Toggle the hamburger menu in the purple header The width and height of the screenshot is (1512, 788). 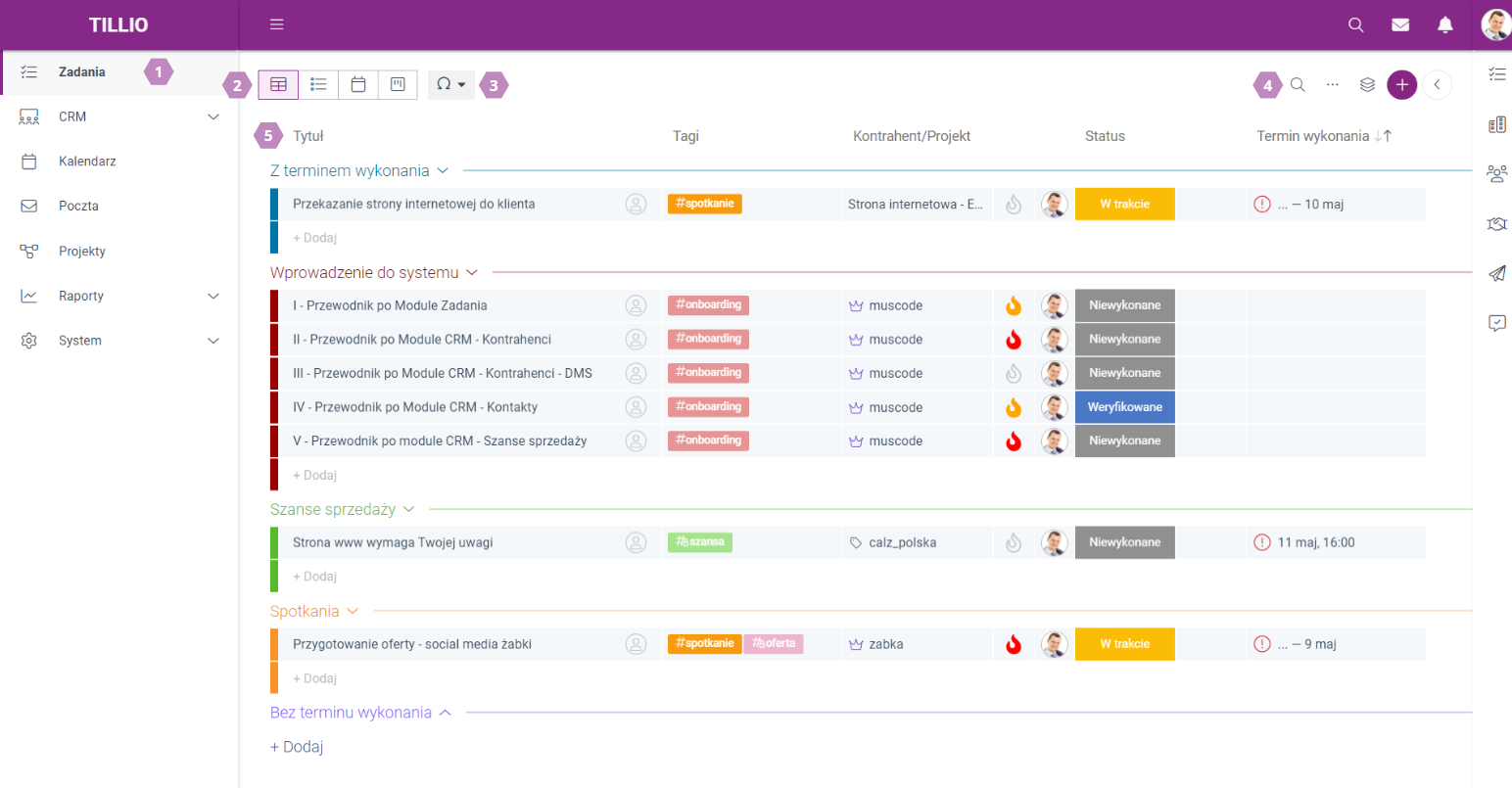277,24
